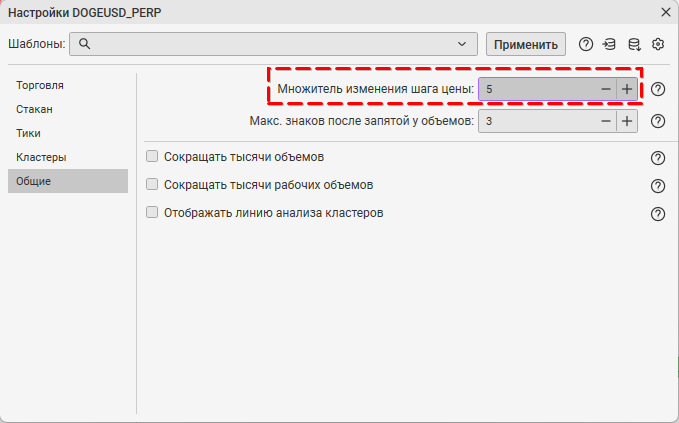Open help for Макс. знаков после запятой
This screenshot has height=423, width=679.
click(658, 121)
